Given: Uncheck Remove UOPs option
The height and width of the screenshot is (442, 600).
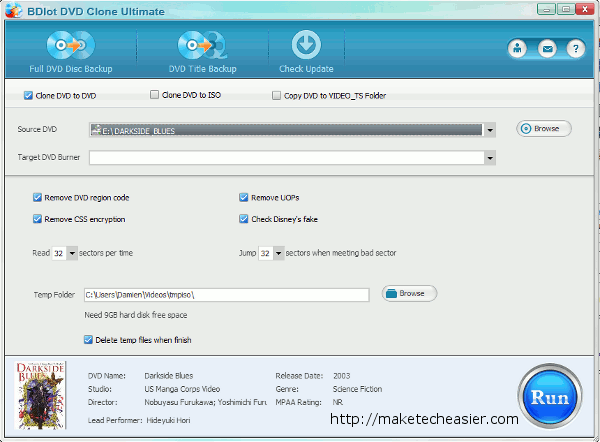Looking at the screenshot, I should (x=244, y=197).
